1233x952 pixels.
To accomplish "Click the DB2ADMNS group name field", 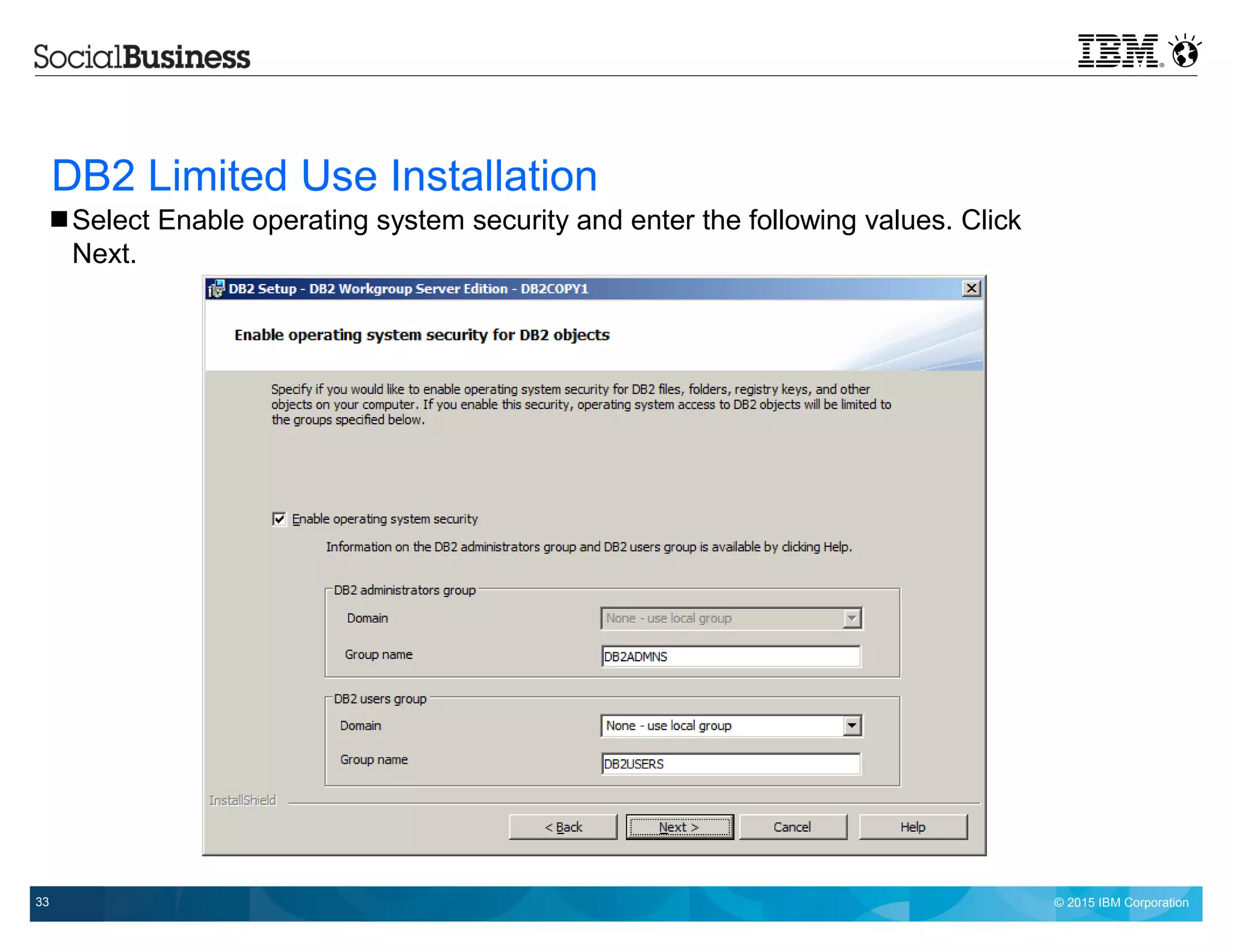I will (x=731, y=657).
